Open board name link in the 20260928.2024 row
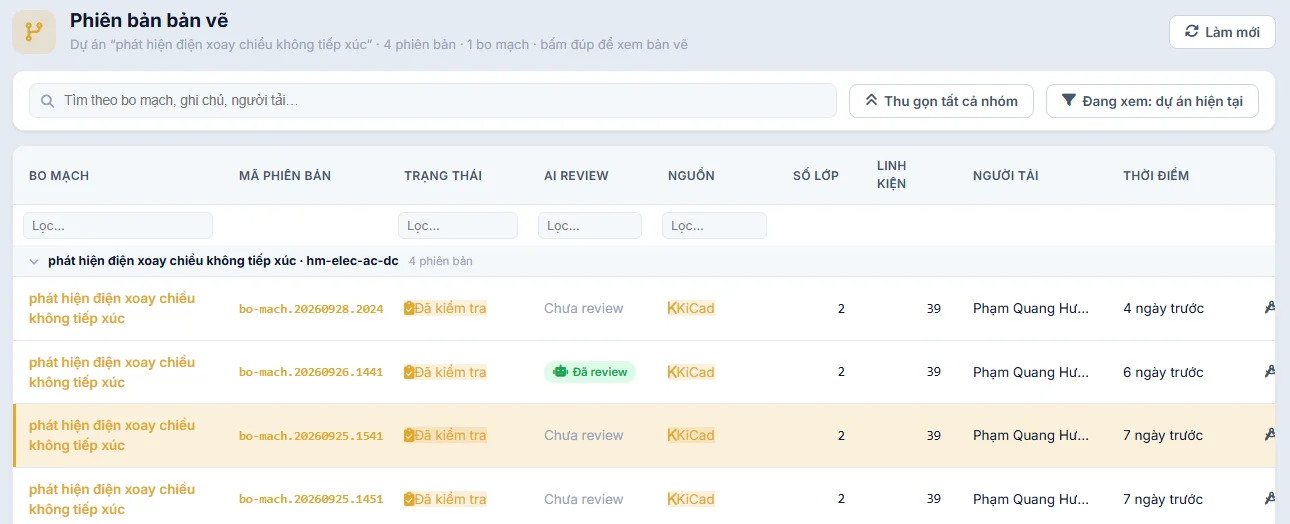The height and width of the screenshot is (524, 1290). 112,308
